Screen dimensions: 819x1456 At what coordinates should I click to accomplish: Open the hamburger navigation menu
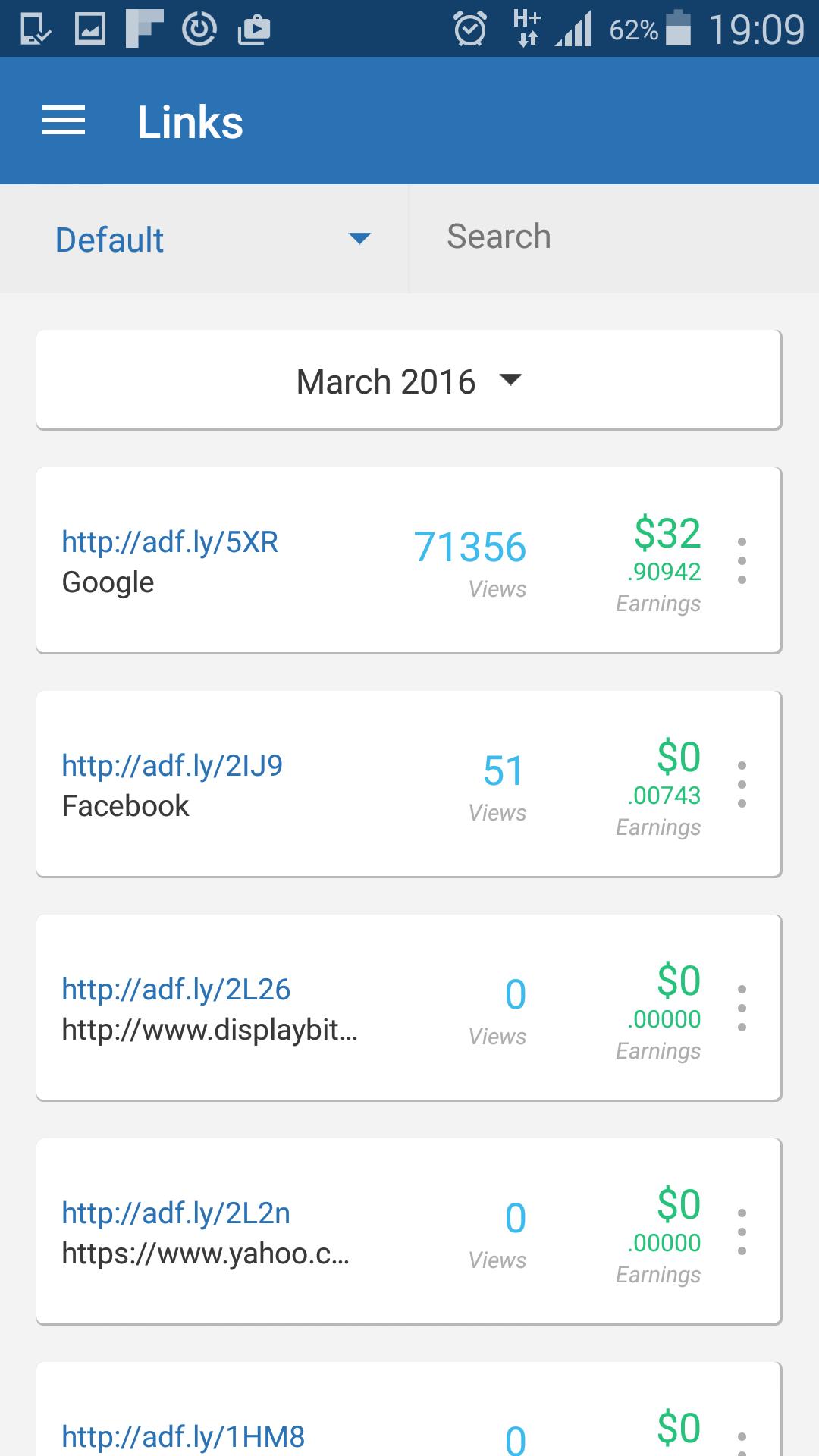(64, 121)
